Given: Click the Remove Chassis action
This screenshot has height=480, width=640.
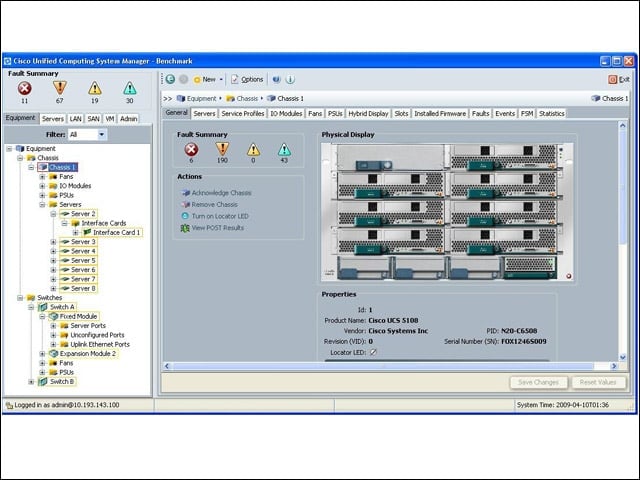Looking at the screenshot, I should tap(209, 204).
